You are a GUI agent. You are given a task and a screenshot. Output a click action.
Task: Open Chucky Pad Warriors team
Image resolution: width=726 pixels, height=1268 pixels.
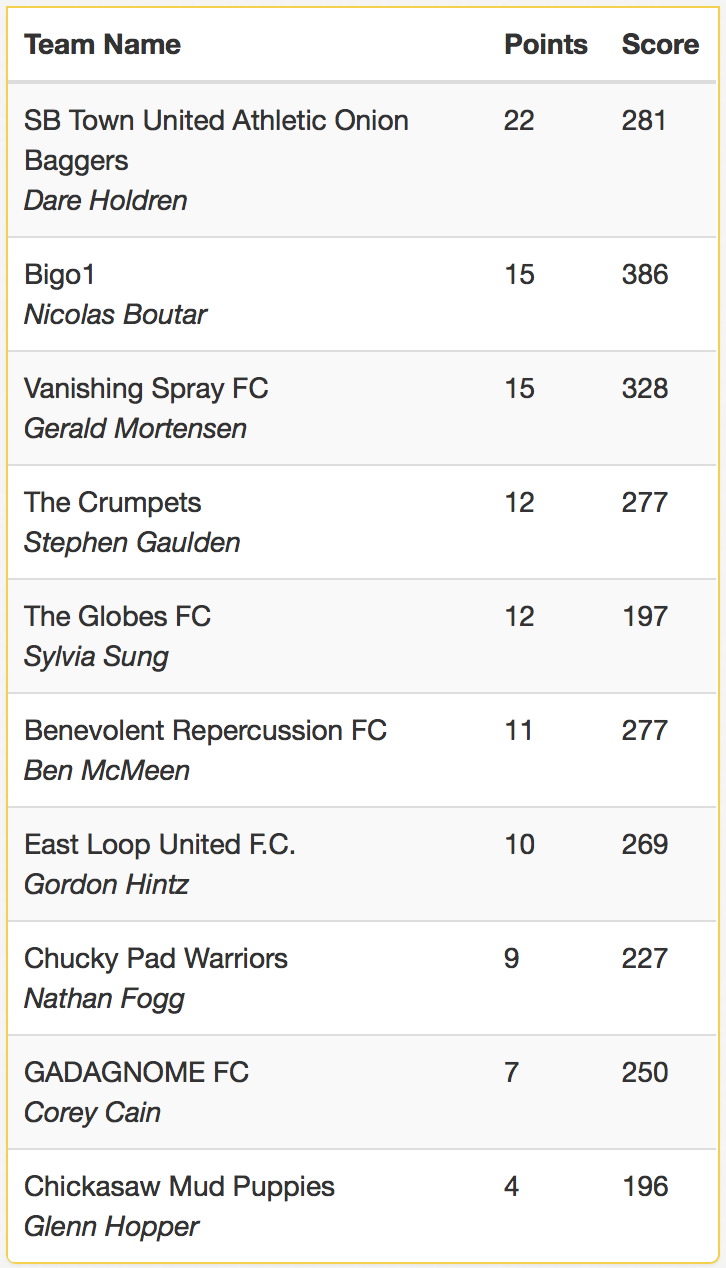click(156, 959)
